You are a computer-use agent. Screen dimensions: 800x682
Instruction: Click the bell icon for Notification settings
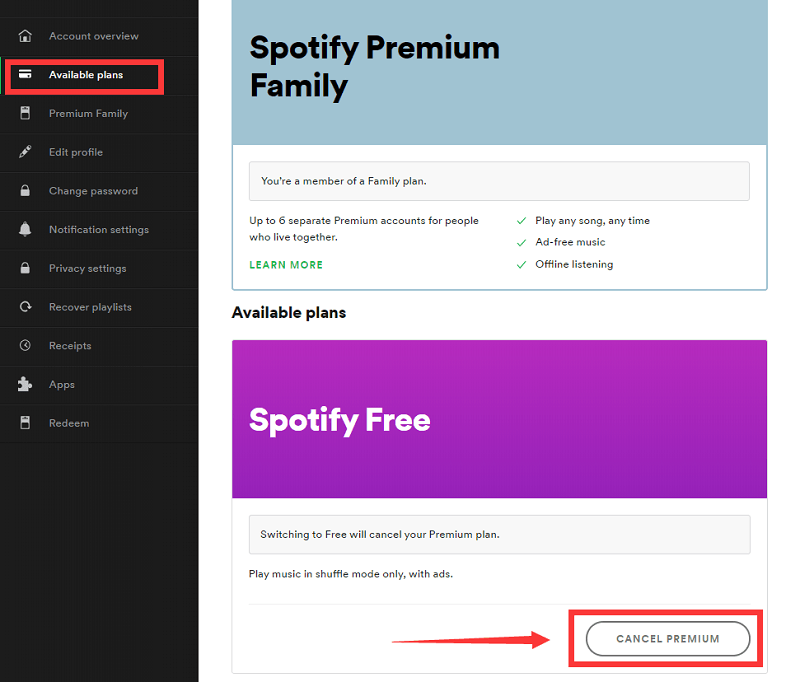coord(26,230)
